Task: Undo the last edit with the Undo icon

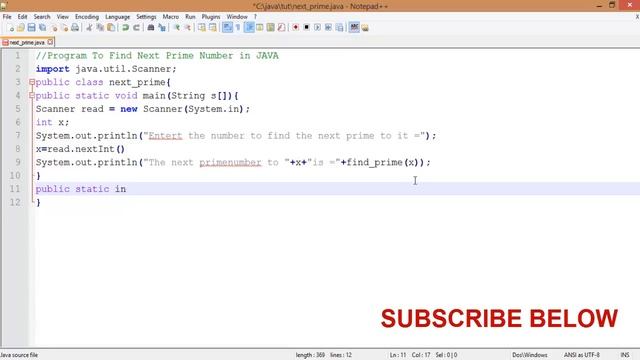Action: tap(125, 28)
